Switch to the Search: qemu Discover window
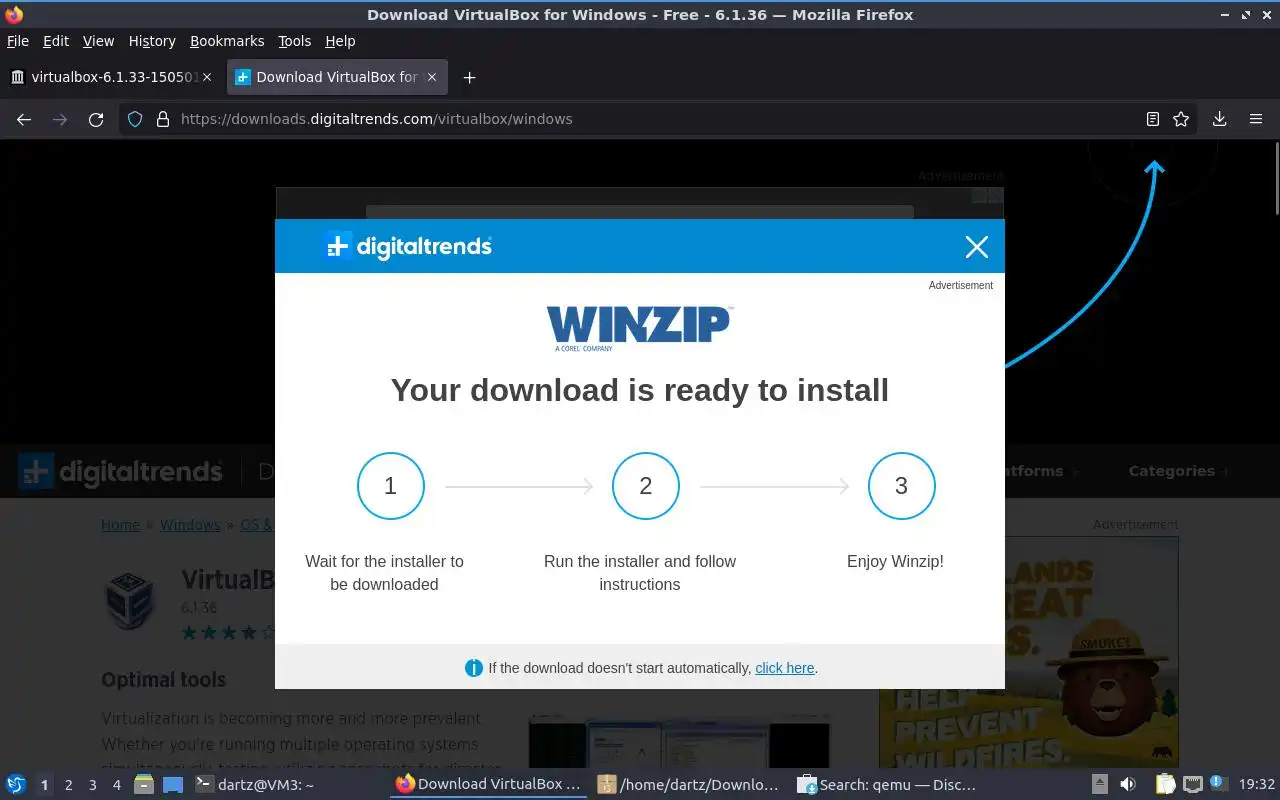Screen dimensions: 1280x800 tap(888, 785)
